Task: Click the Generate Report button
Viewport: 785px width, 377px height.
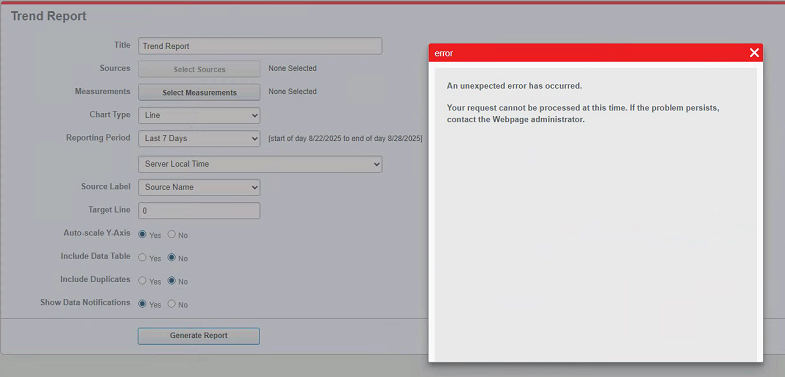Action: pyautogui.click(x=199, y=336)
